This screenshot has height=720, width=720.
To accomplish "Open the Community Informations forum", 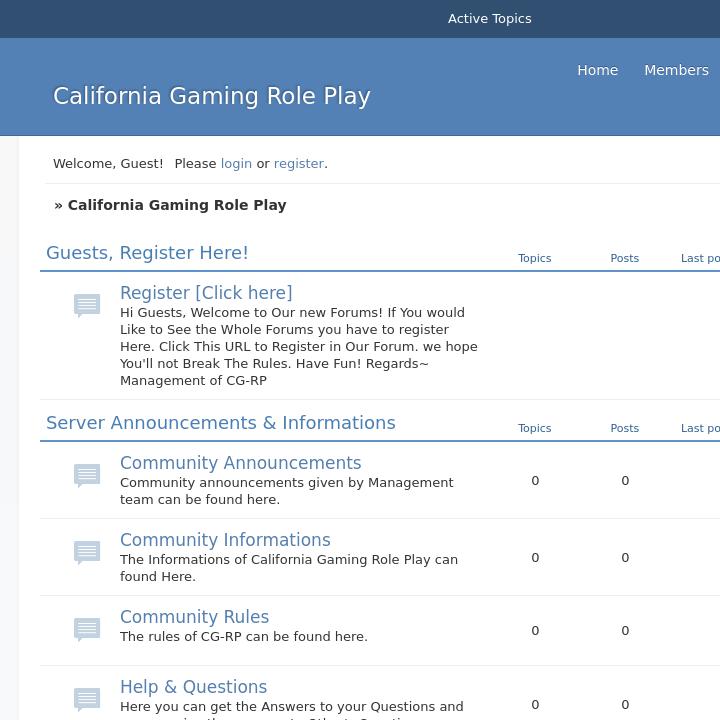I will tap(225, 540).
